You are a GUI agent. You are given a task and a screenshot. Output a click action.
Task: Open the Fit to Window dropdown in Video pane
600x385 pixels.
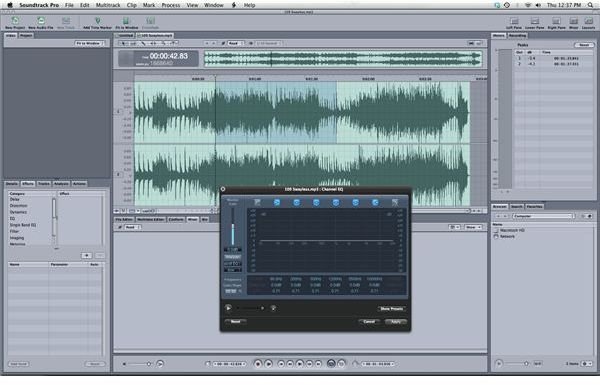coord(89,43)
